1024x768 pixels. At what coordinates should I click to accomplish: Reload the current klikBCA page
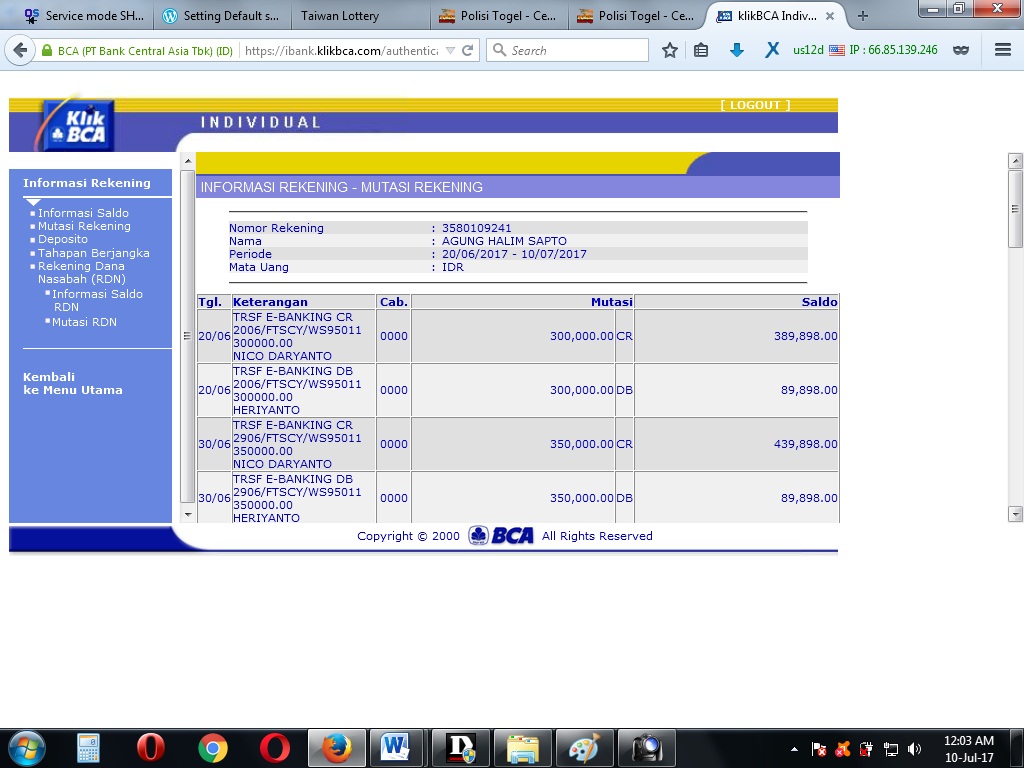[467, 50]
